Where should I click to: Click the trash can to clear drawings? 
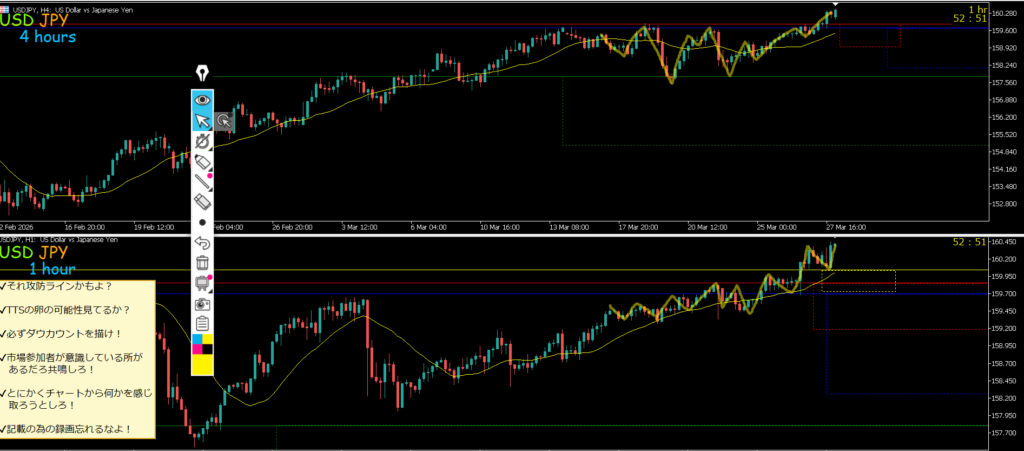tap(202, 262)
